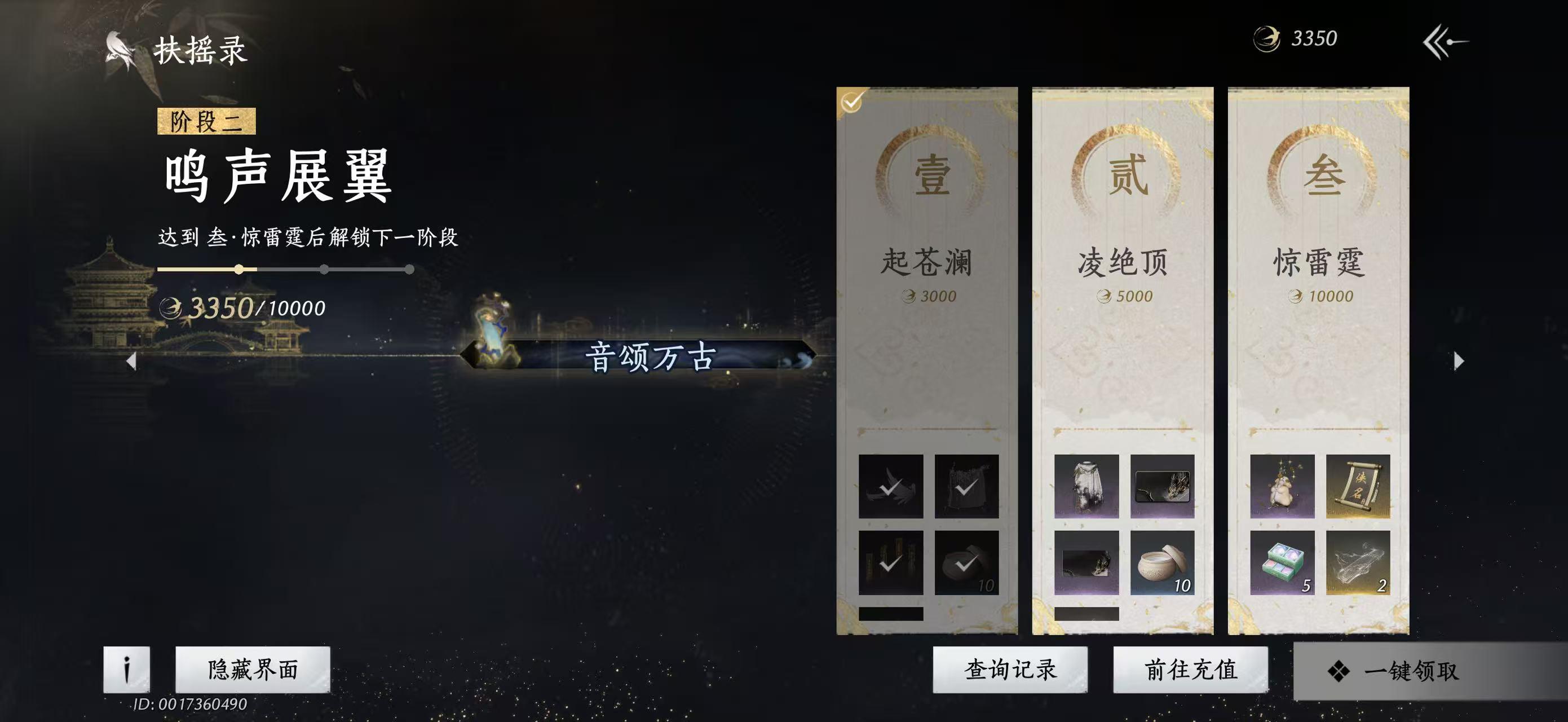The height and width of the screenshot is (722, 1568).
Task: Select the white cloak reward in 凌绝顶
Action: point(1086,486)
